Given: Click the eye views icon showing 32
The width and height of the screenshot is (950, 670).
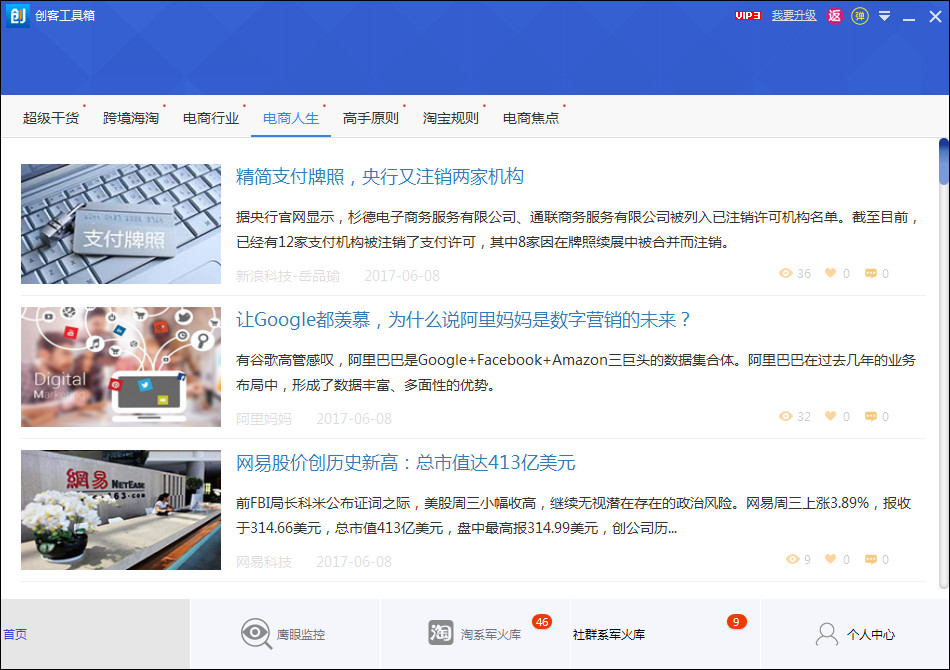Looking at the screenshot, I should click(786, 416).
